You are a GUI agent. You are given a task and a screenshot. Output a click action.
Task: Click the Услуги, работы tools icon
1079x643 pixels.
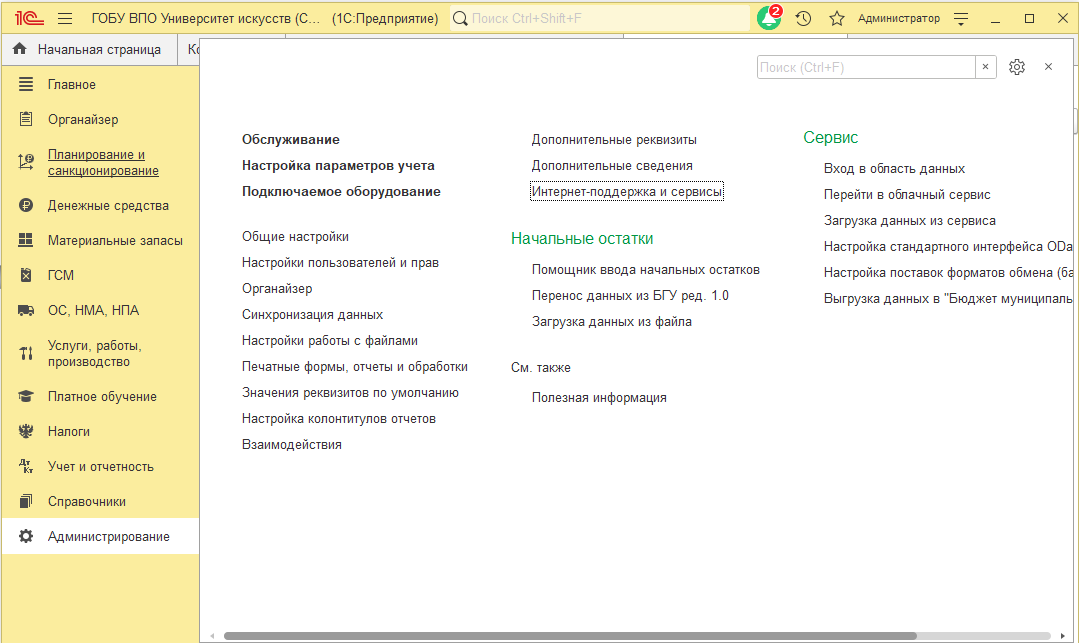point(25,353)
